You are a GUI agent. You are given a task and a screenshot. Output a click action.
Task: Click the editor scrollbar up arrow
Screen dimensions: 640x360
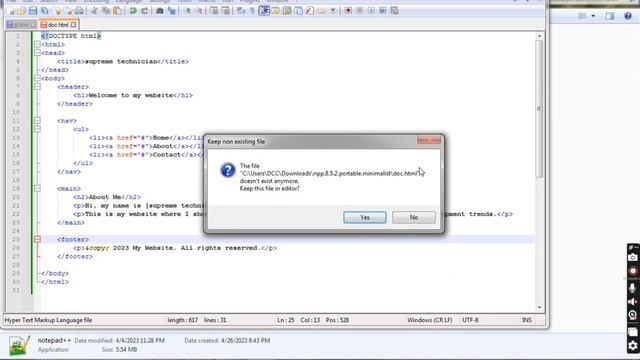click(x=539, y=36)
